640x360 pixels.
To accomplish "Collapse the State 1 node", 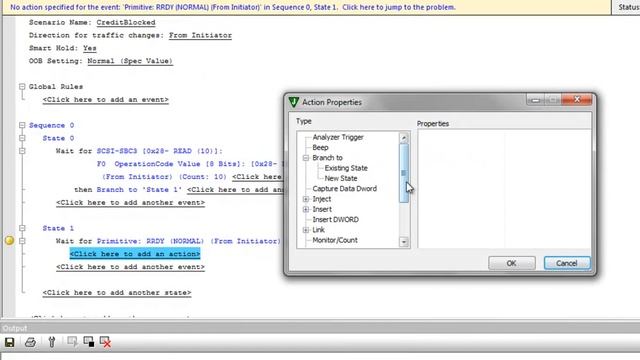I will tap(22, 228).
